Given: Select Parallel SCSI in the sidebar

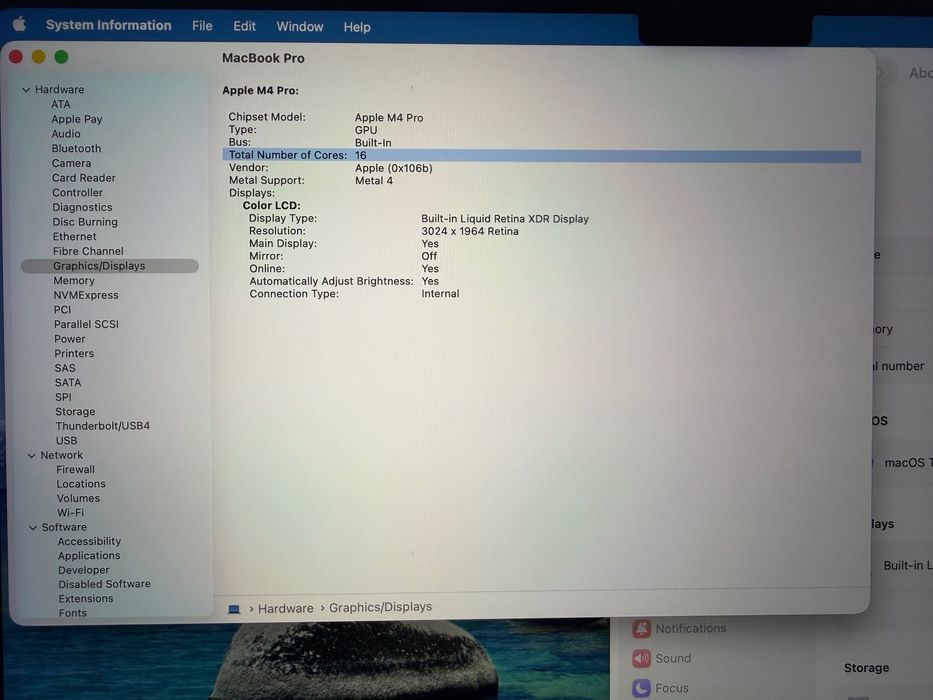Looking at the screenshot, I should tap(86, 324).
